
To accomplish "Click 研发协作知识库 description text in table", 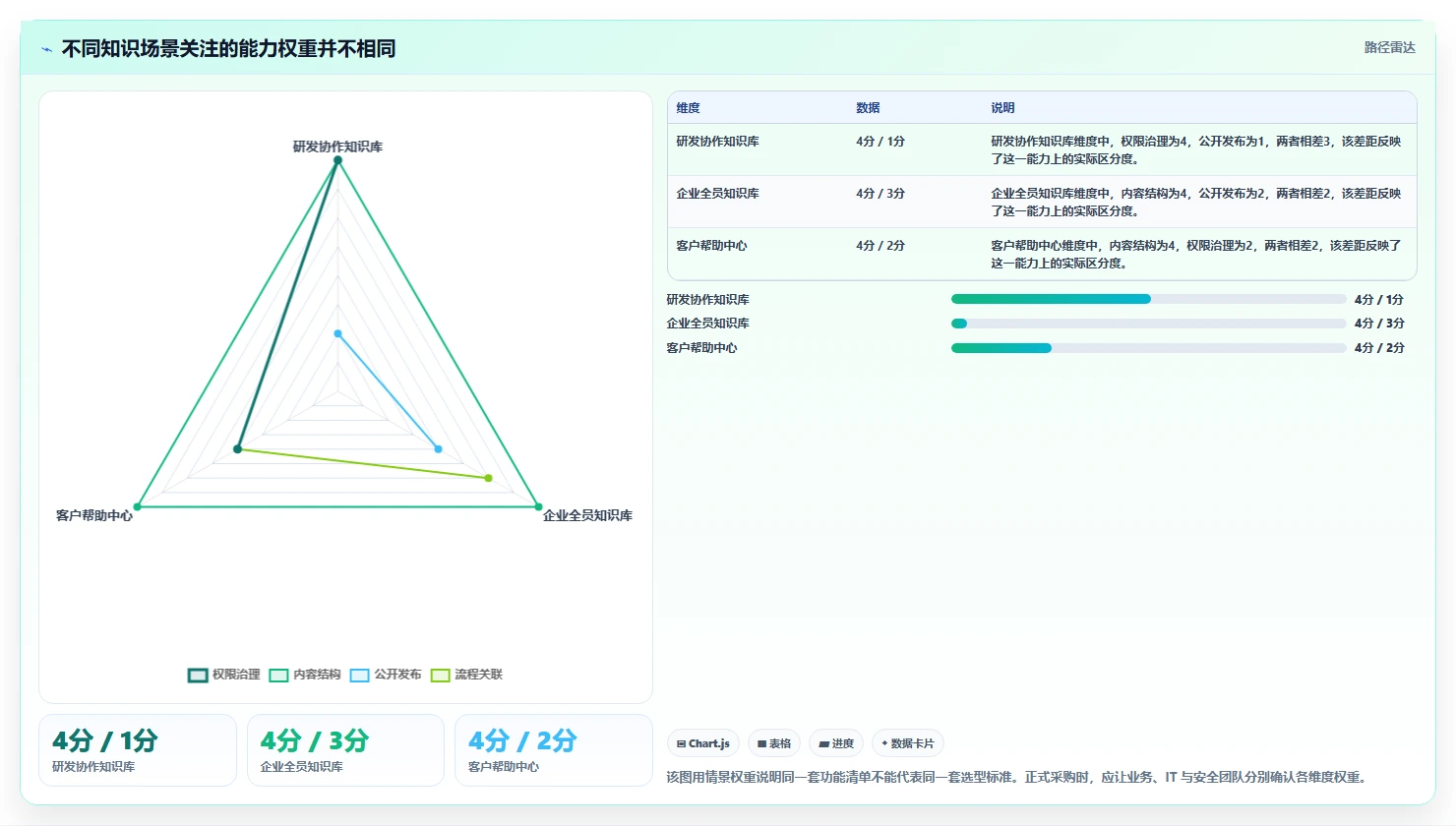I will 1195,150.
